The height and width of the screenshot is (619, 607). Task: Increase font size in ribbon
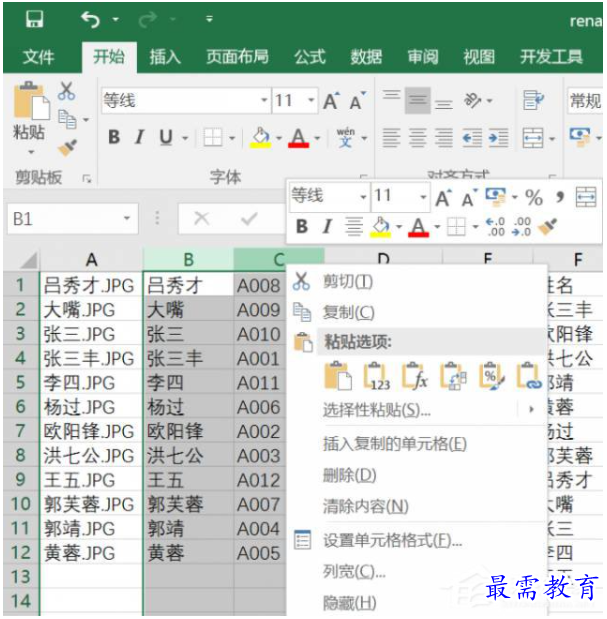331,101
